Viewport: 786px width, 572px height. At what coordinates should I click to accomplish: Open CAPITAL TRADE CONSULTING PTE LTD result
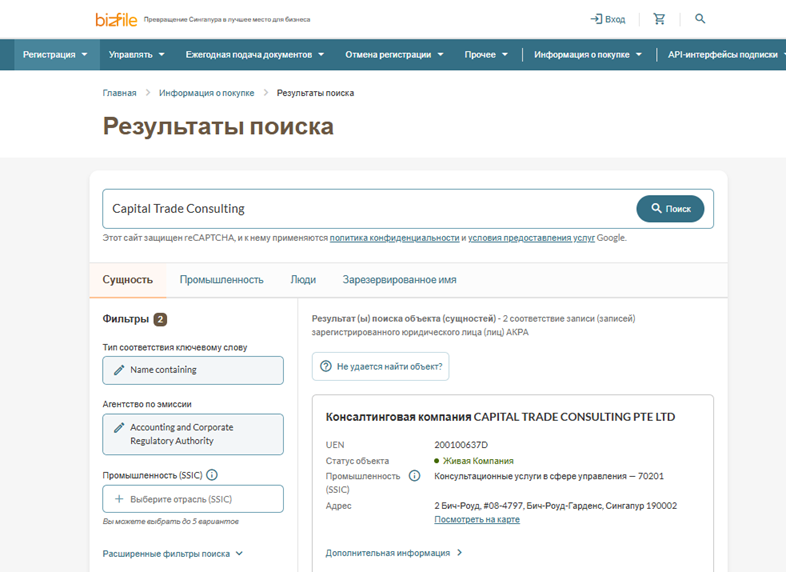point(500,417)
